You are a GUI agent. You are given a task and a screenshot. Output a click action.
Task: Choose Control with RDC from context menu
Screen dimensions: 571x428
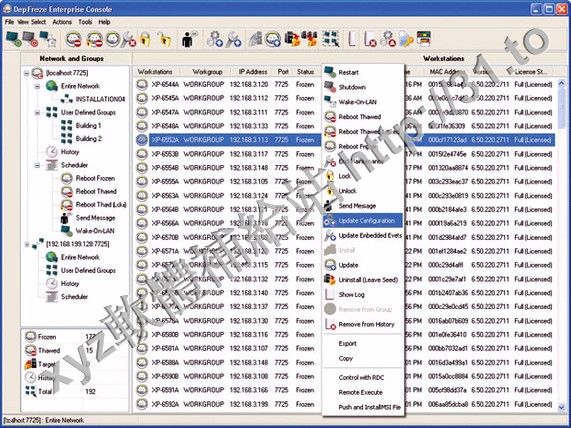[363, 377]
